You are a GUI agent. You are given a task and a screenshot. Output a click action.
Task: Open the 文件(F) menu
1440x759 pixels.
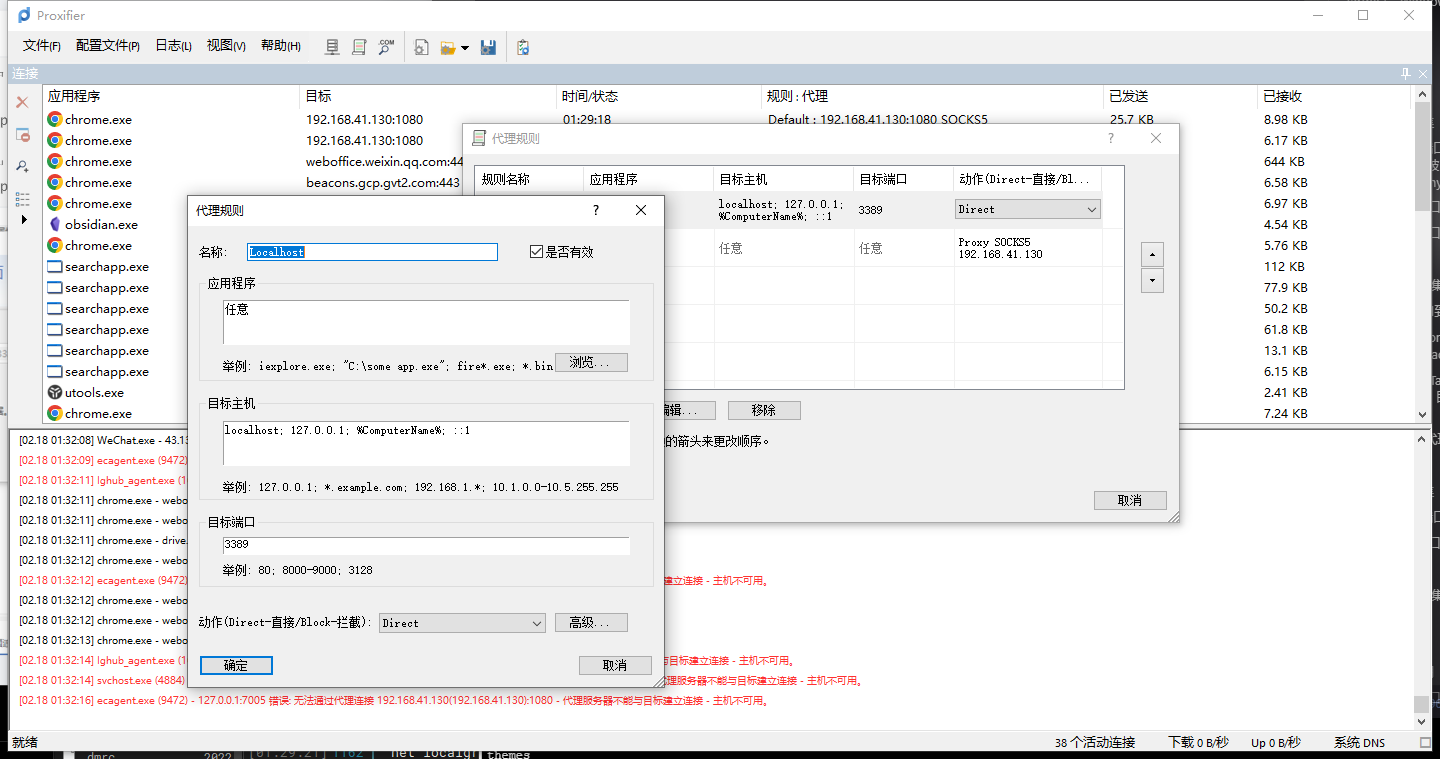click(x=42, y=46)
